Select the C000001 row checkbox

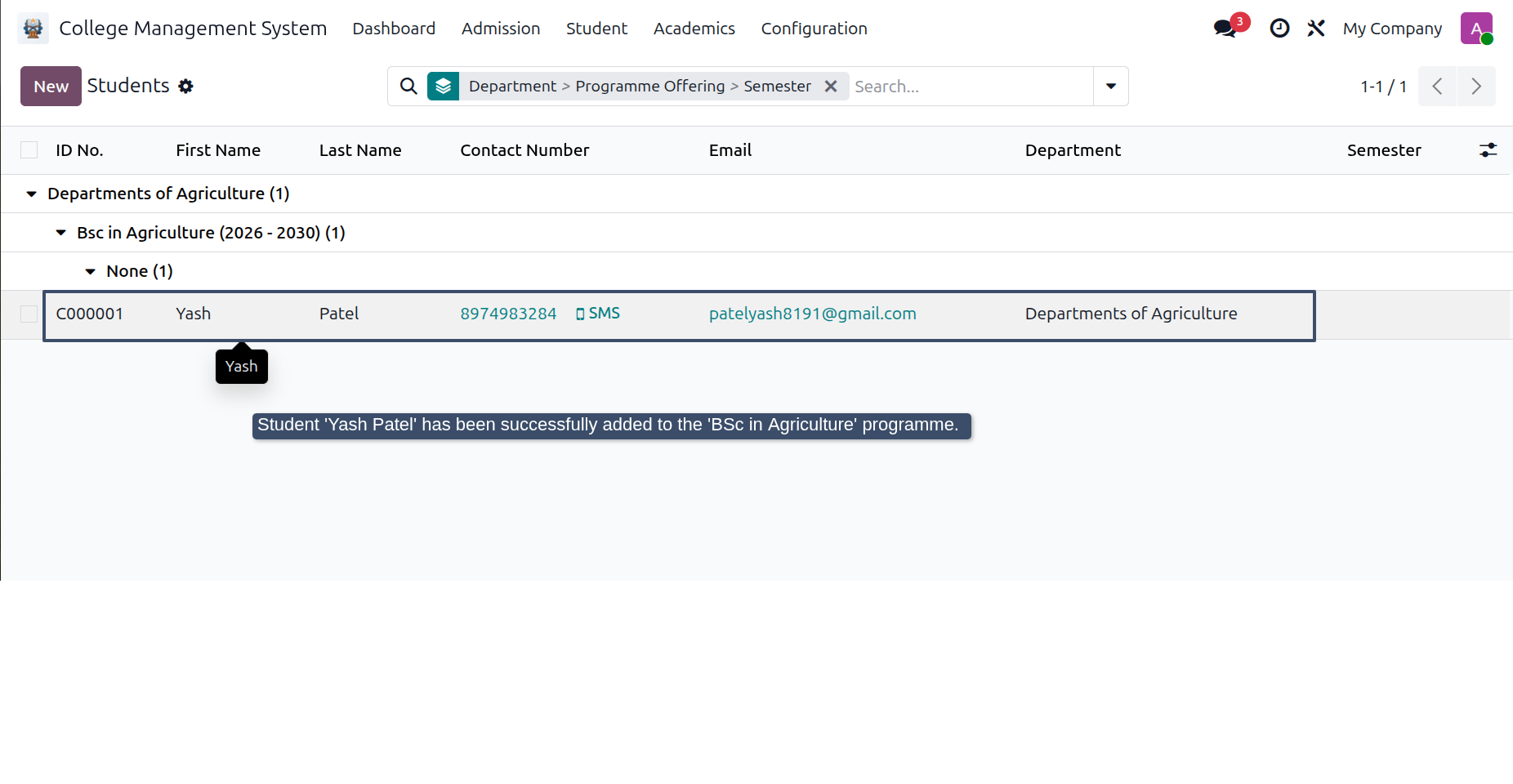[29, 314]
